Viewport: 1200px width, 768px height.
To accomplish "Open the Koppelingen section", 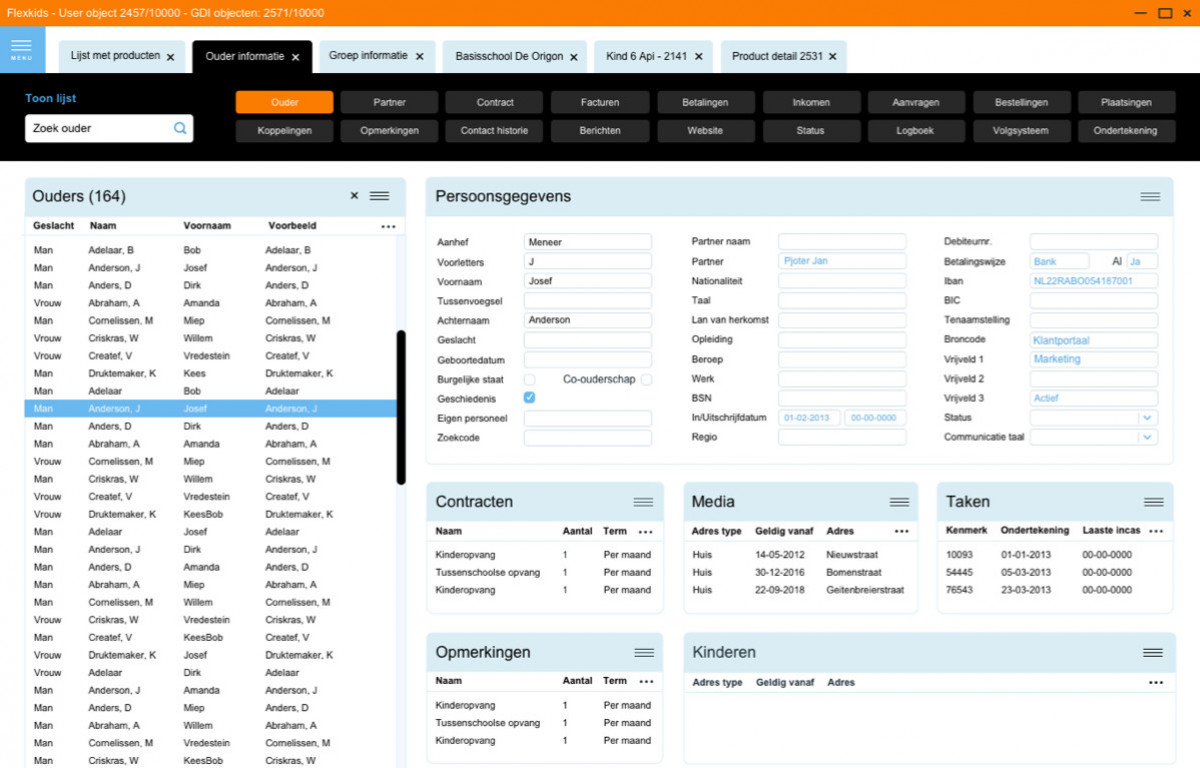I will (x=284, y=130).
